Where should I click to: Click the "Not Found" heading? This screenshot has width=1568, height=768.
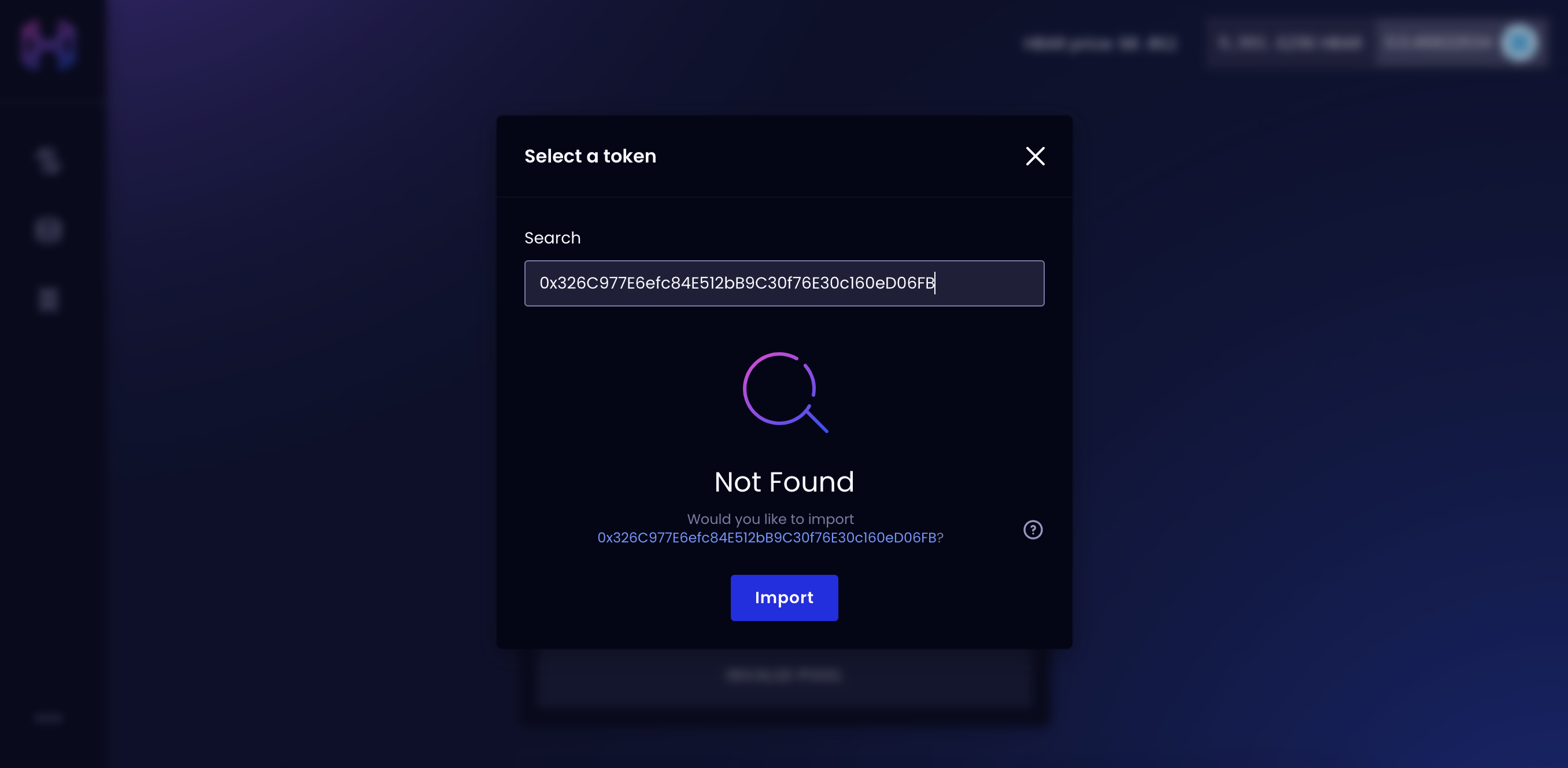tap(784, 482)
